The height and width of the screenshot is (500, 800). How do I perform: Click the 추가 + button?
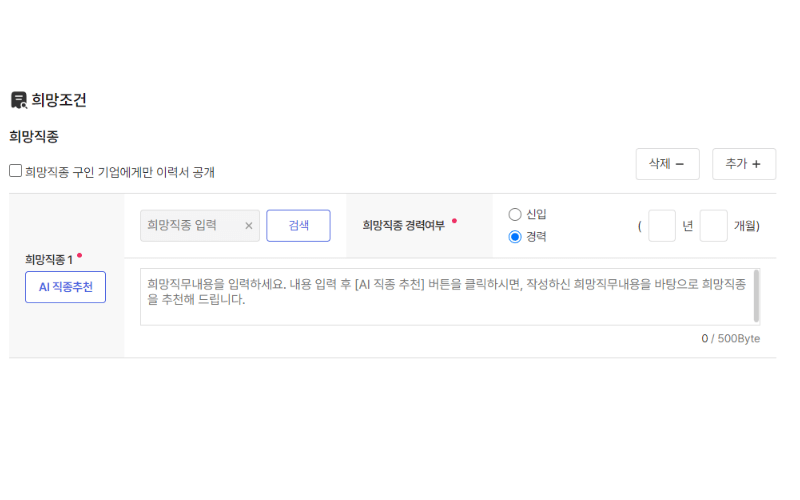pos(744,164)
